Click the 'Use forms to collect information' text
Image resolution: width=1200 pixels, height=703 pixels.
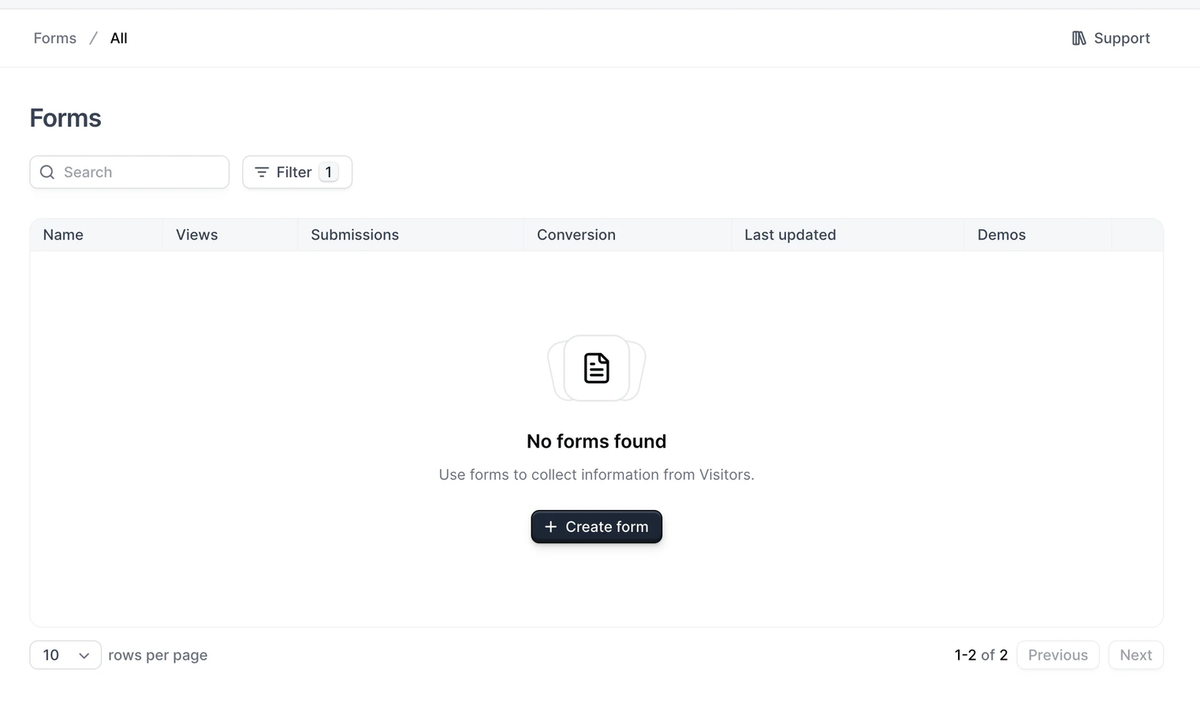pyautogui.click(x=597, y=475)
